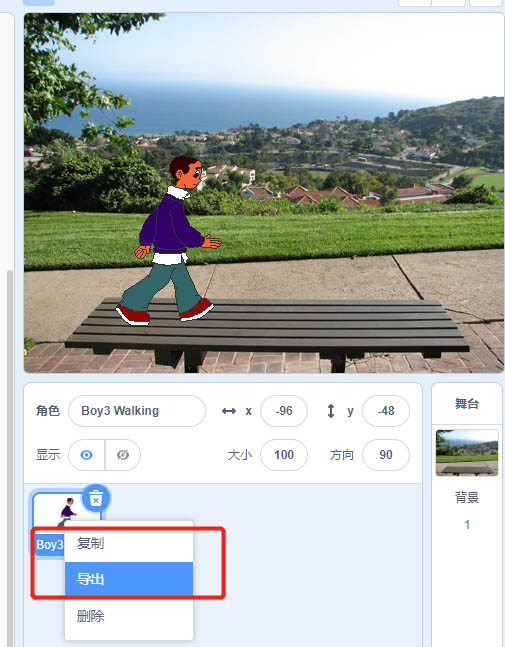Viewport: 505px width, 647px height.
Task: Click the horizontal arrows x icon
Action: click(x=229, y=411)
